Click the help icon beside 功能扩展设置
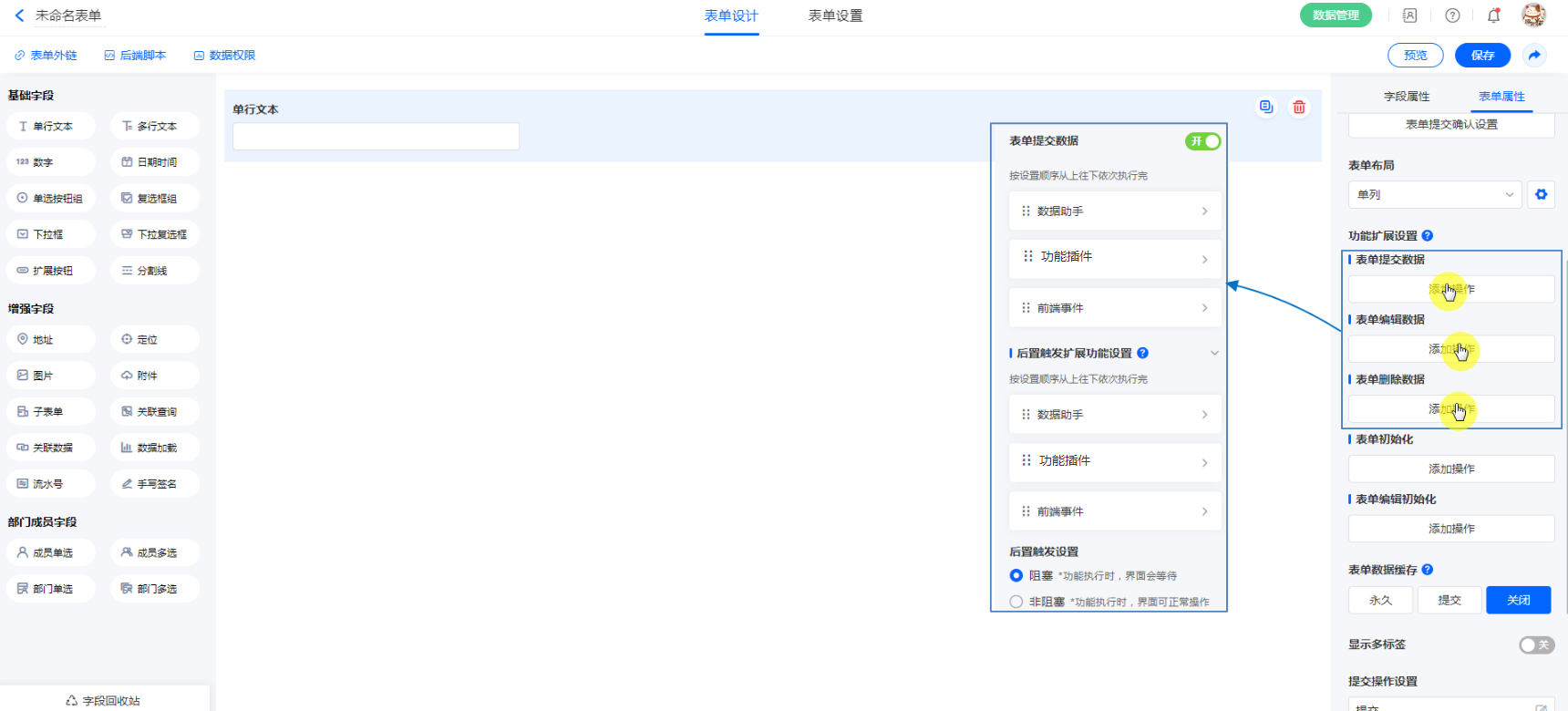This screenshot has height=711, width=1568. [1428, 235]
